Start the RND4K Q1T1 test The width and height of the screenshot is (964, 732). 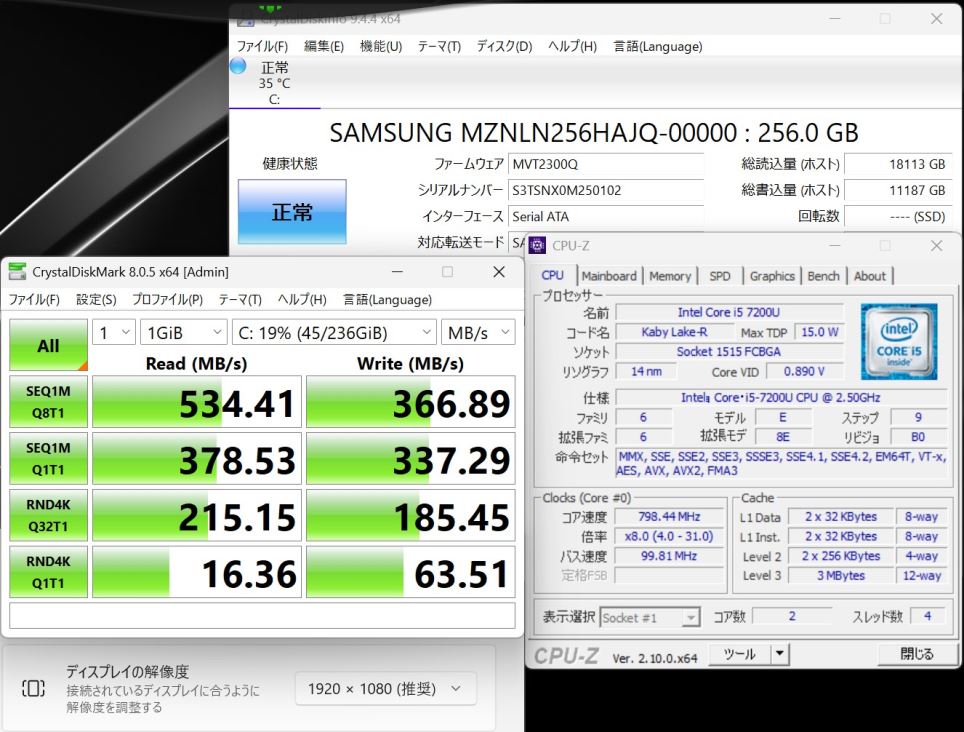(x=49, y=572)
